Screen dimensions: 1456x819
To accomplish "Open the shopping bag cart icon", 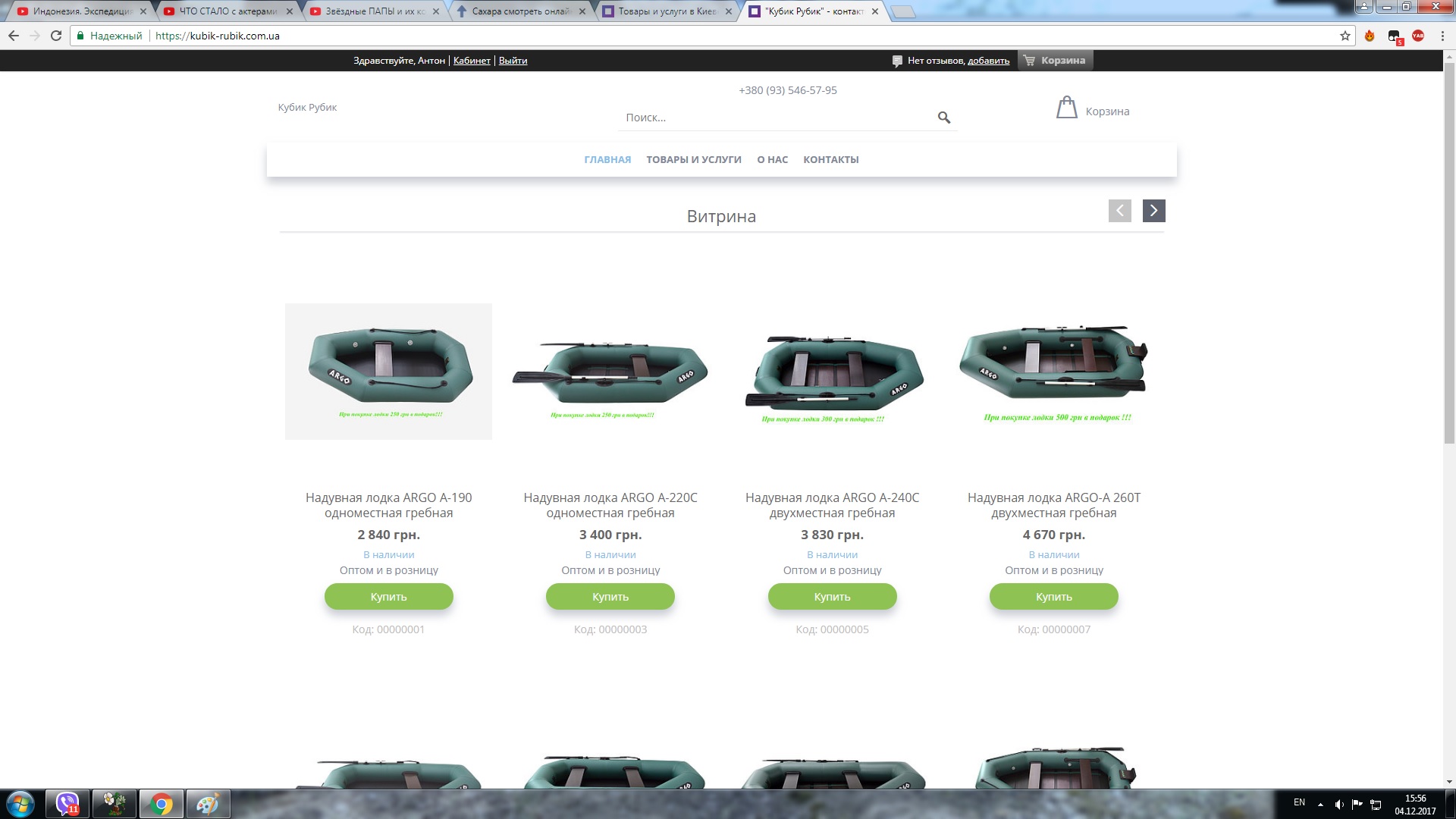I will point(1067,108).
